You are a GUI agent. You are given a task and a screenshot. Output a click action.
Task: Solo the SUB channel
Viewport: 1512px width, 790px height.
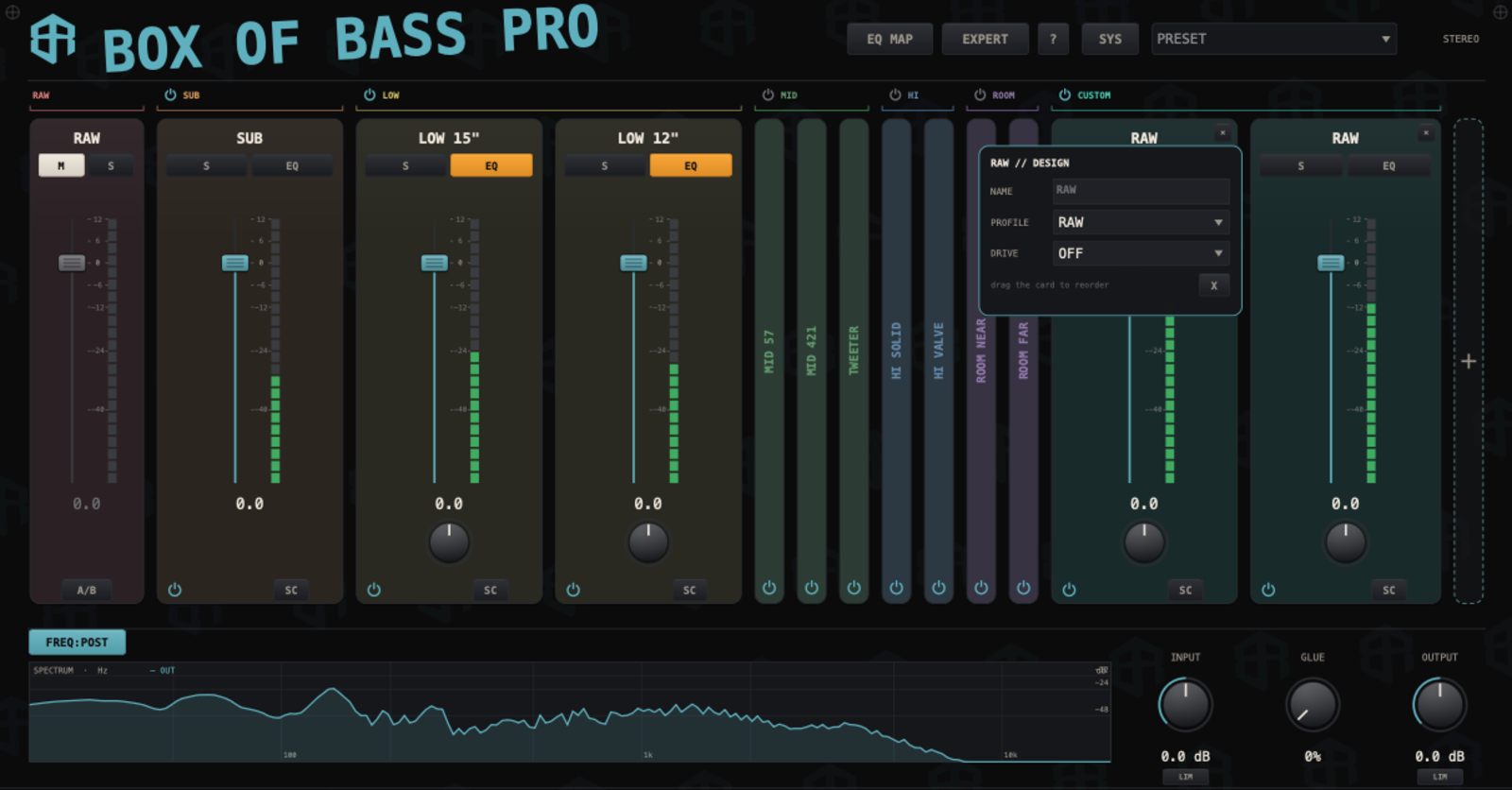click(207, 165)
